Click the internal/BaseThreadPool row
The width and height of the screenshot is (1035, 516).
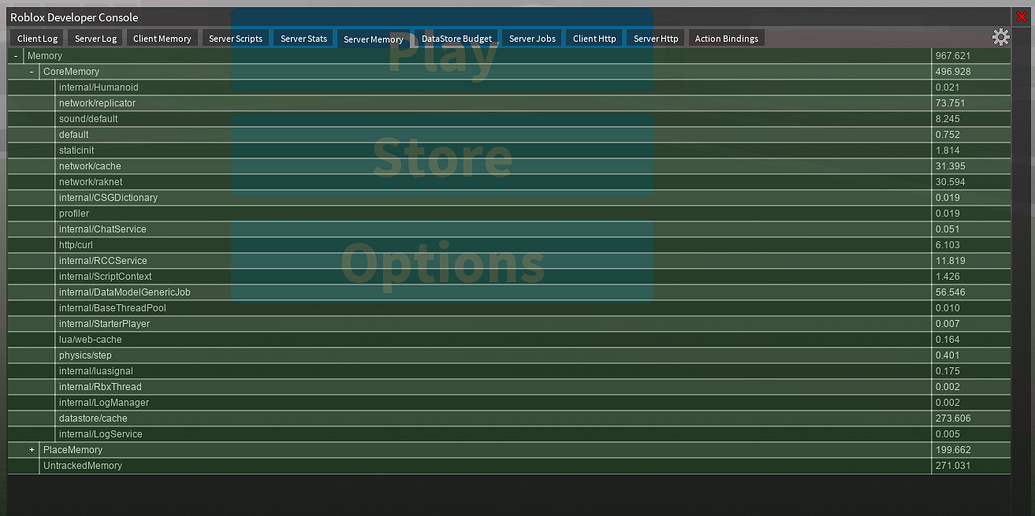pos(509,308)
